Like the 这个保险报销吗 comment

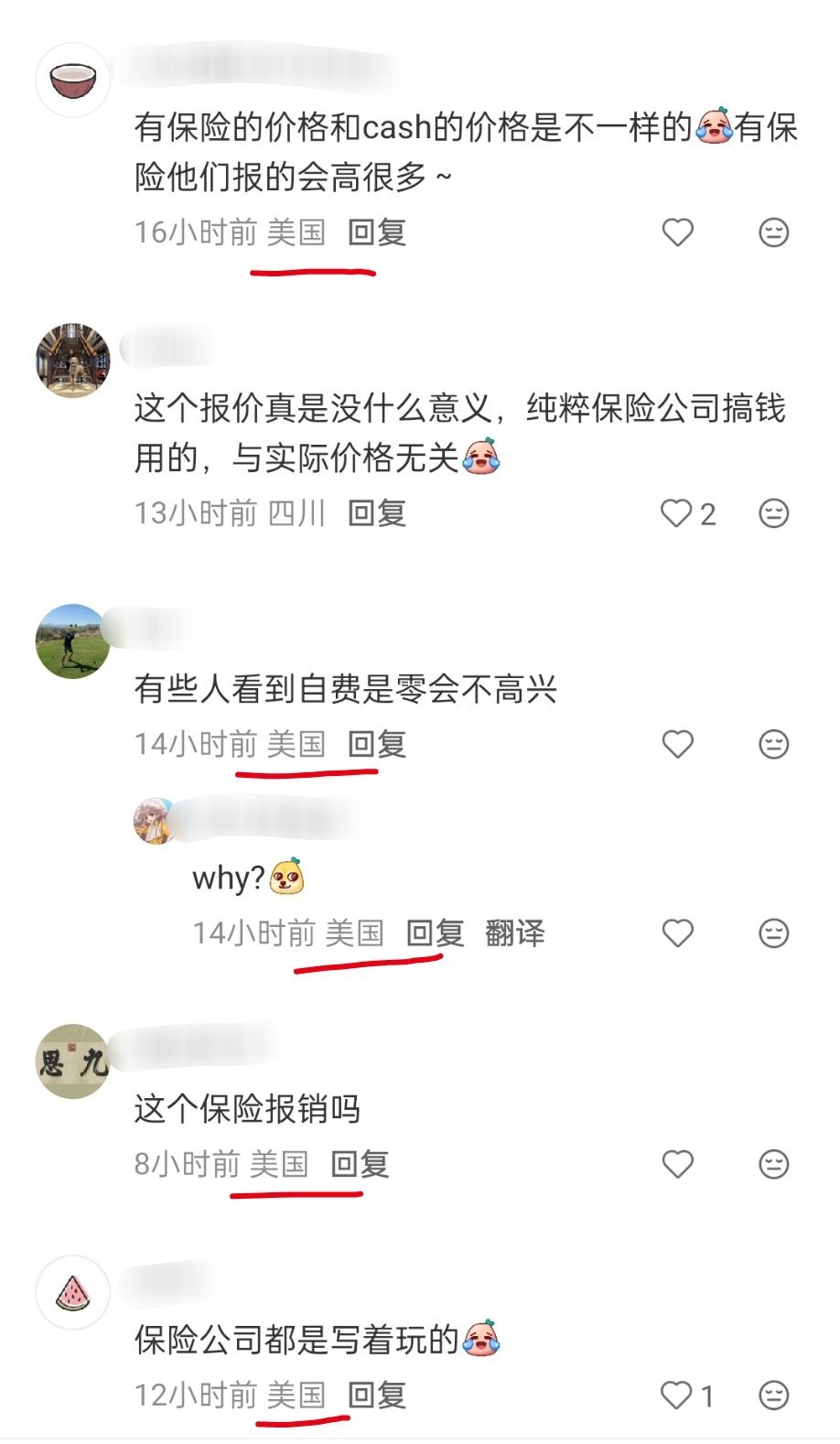(x=678, y=1164)
